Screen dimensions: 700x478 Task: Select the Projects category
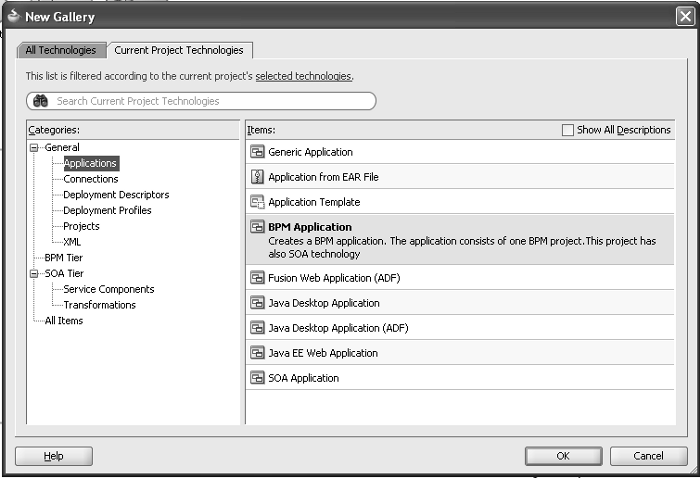(81, 226)
